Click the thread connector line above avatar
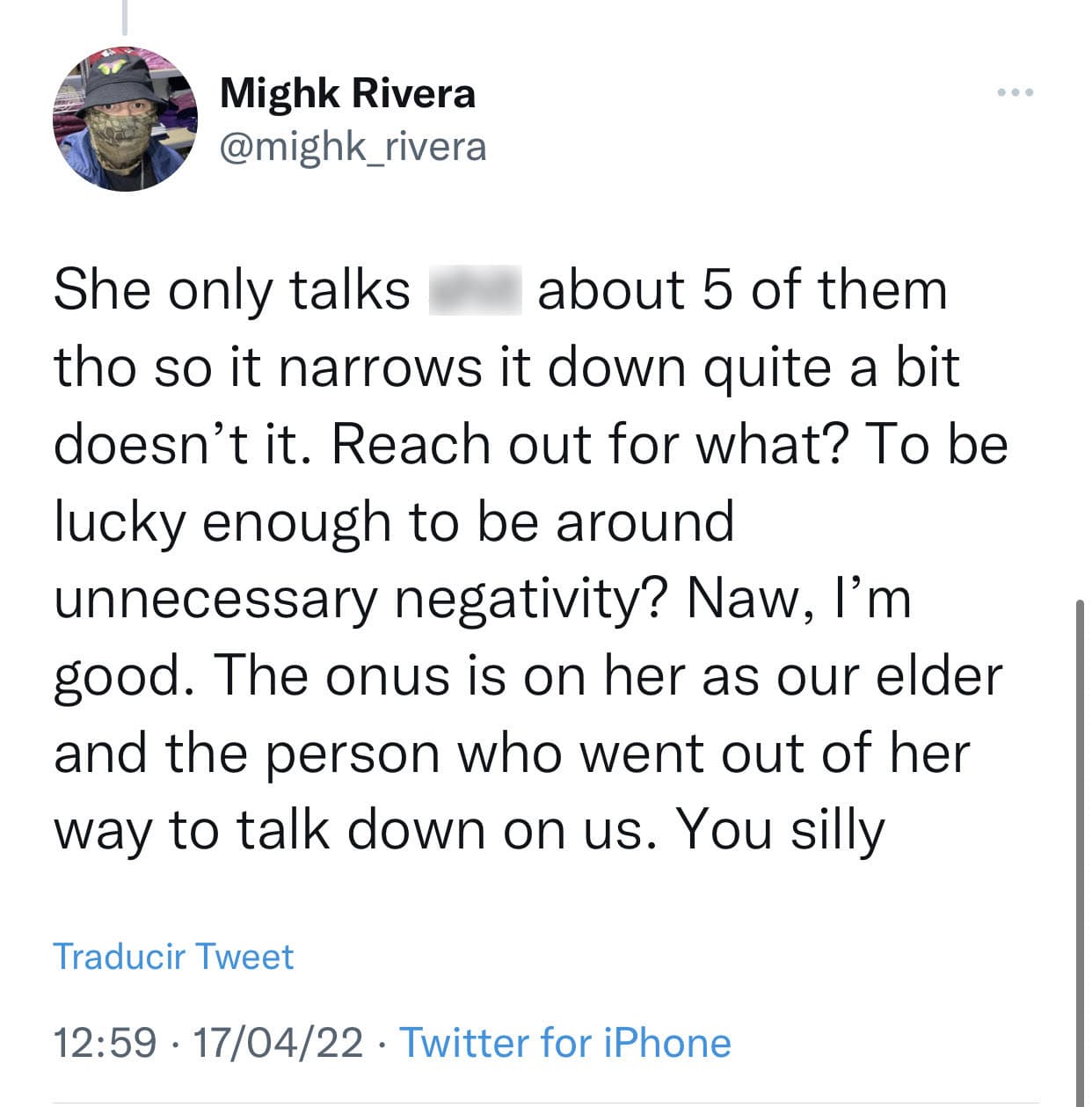 (125, 18)
